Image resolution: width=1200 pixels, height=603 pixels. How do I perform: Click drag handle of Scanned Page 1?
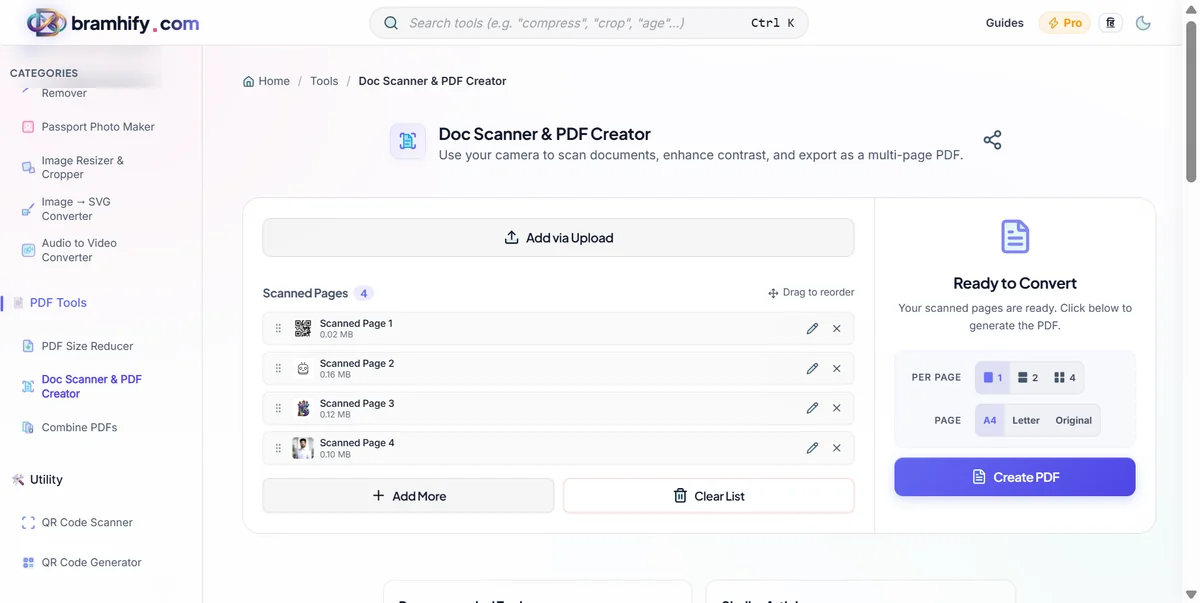(278, 329)
